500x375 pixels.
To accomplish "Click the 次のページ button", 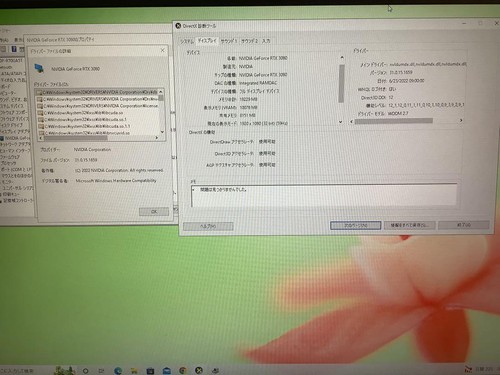I will coord(355,226).
